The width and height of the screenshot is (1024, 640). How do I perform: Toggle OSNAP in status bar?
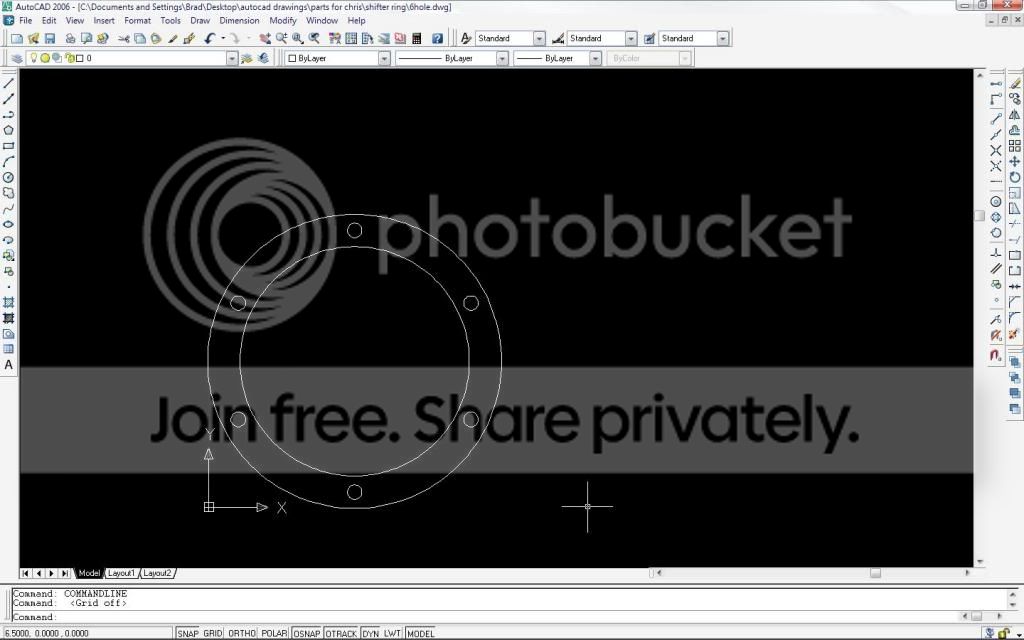[x=306, y=633]
